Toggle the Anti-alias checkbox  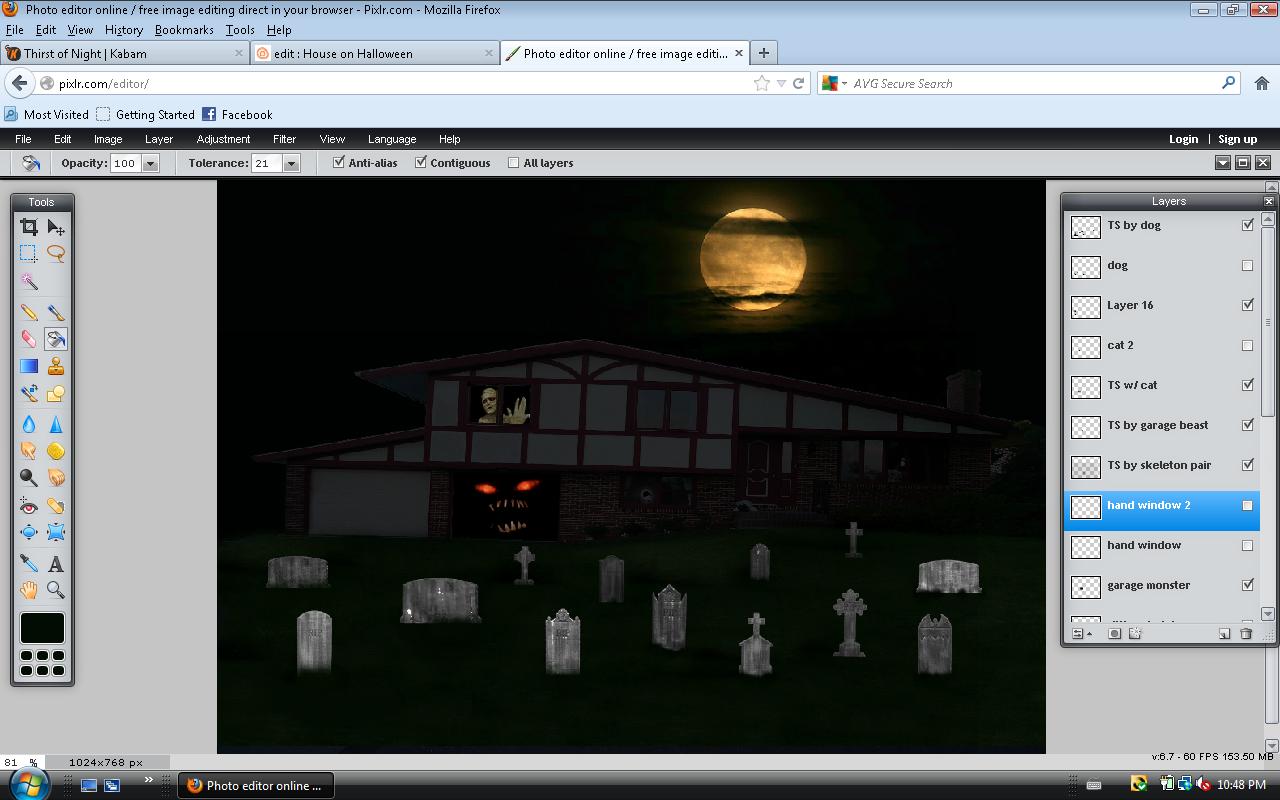pos(339,162)
